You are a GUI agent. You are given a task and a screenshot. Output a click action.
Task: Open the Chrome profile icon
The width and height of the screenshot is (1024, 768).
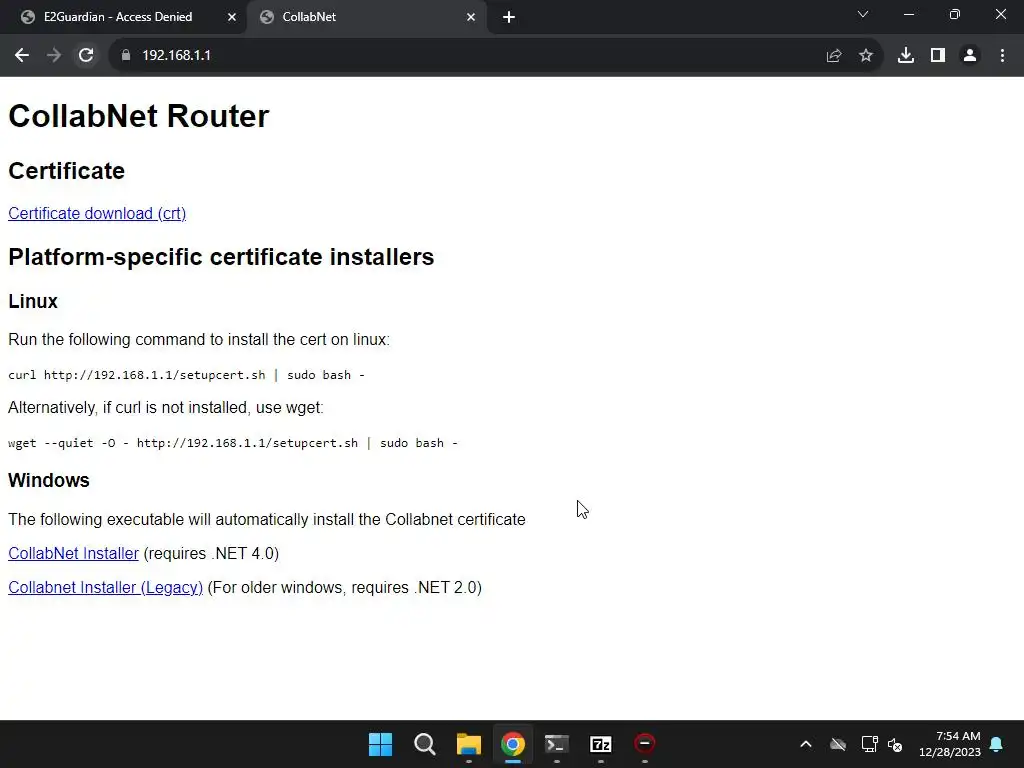(970, 56)
